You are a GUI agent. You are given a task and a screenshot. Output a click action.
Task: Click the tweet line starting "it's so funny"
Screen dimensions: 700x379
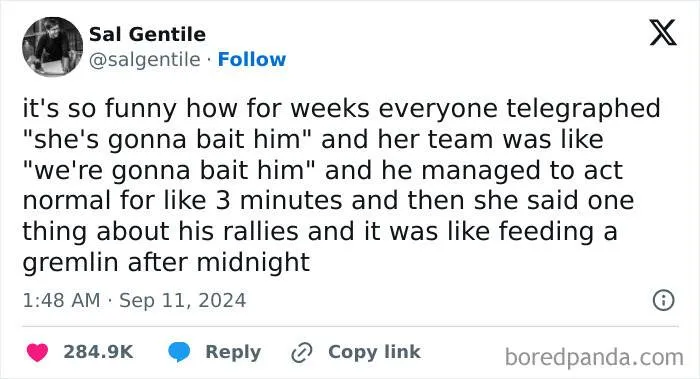pos(342,109)
